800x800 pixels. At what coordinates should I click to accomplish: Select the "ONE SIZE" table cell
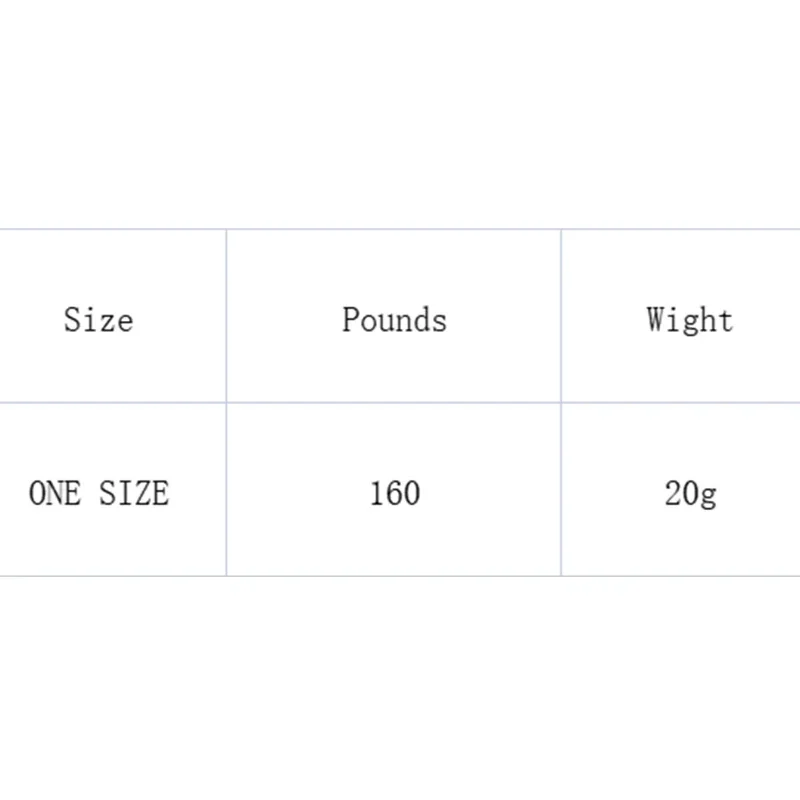pyautogui.click(x=99, y=493)
